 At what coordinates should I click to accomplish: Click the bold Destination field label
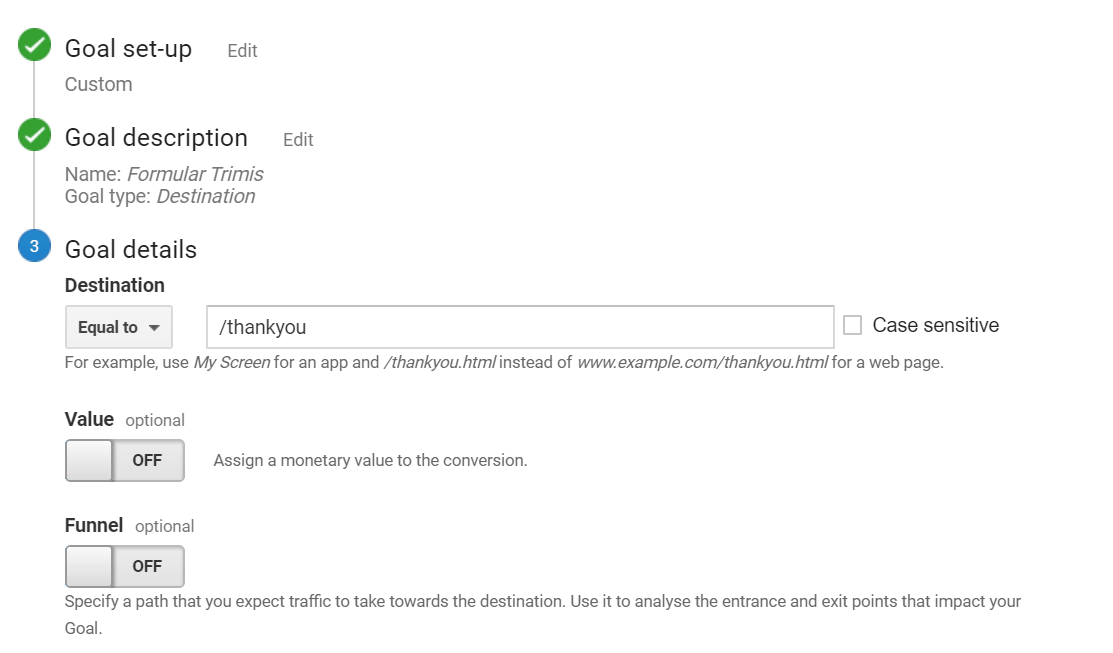tap(114, 285)
